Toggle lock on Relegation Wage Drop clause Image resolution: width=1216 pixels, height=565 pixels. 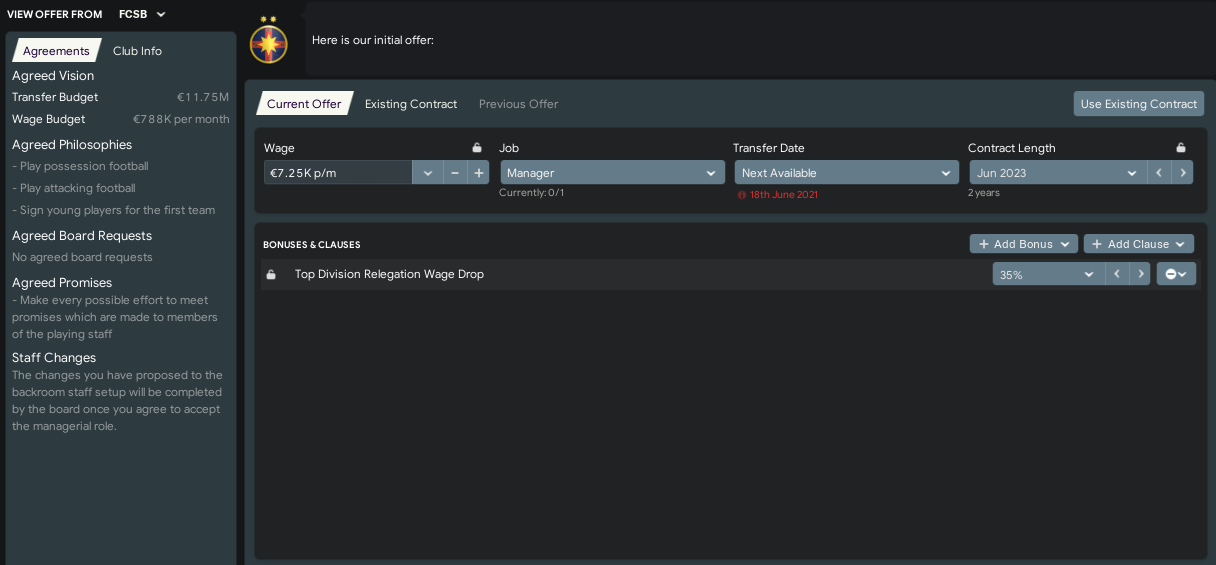(x=270, y=274)
